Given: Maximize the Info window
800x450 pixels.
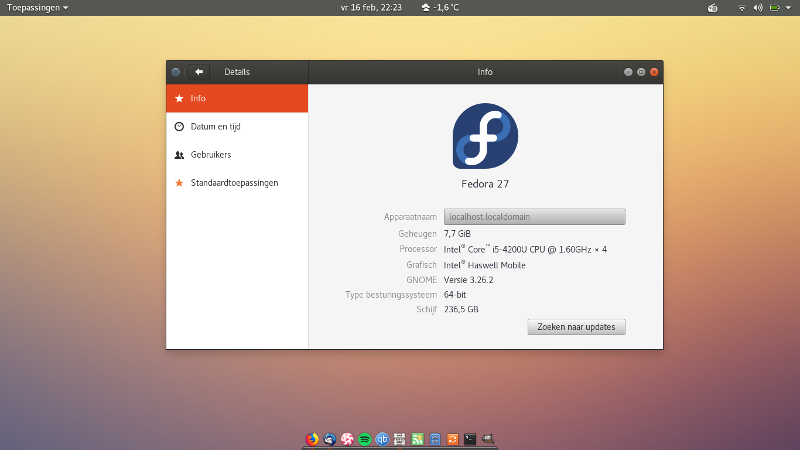Looking at the screenshot, I should click(x=641, y=72).
